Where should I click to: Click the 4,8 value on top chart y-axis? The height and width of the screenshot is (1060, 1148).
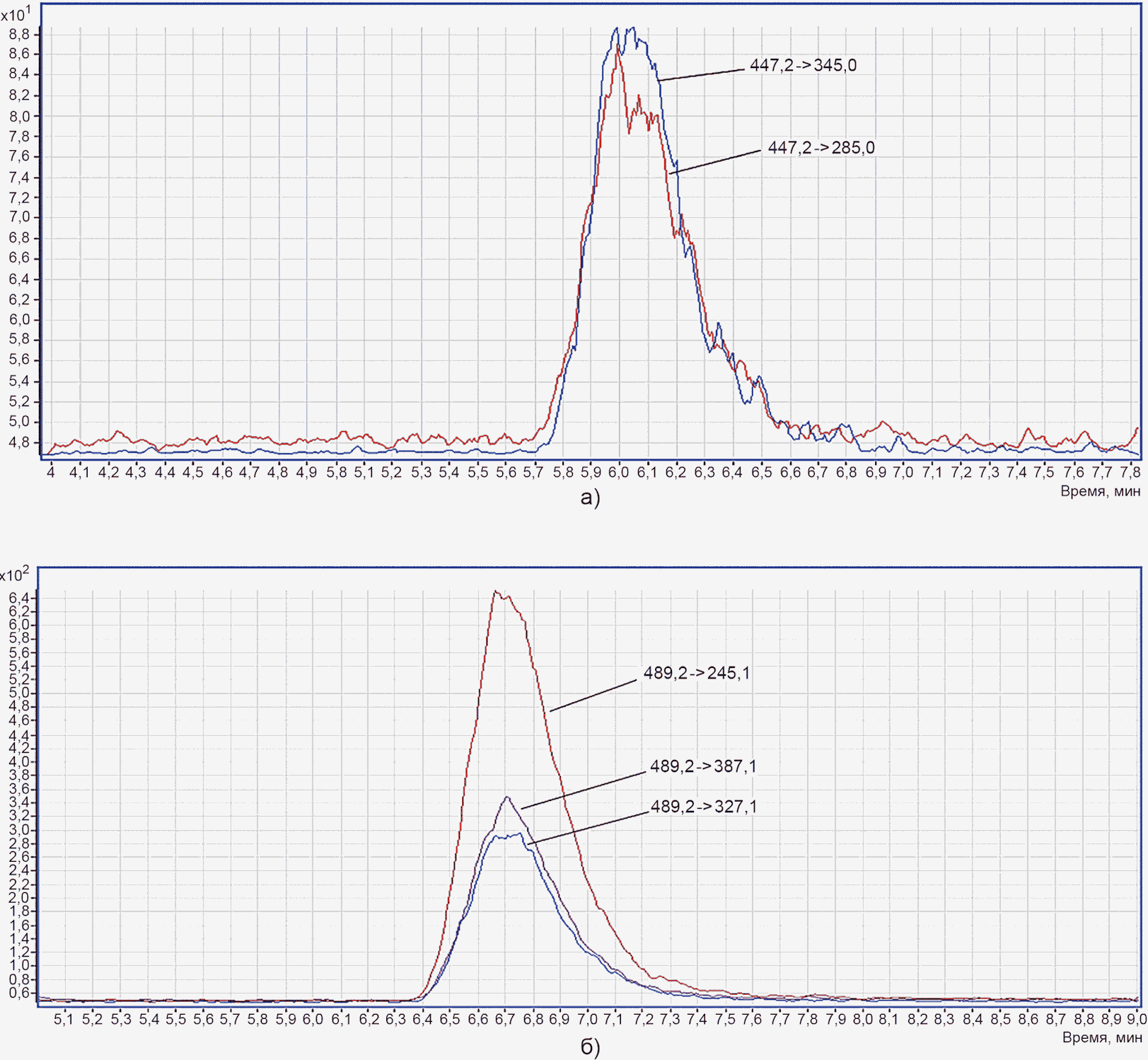coord(19,442)
